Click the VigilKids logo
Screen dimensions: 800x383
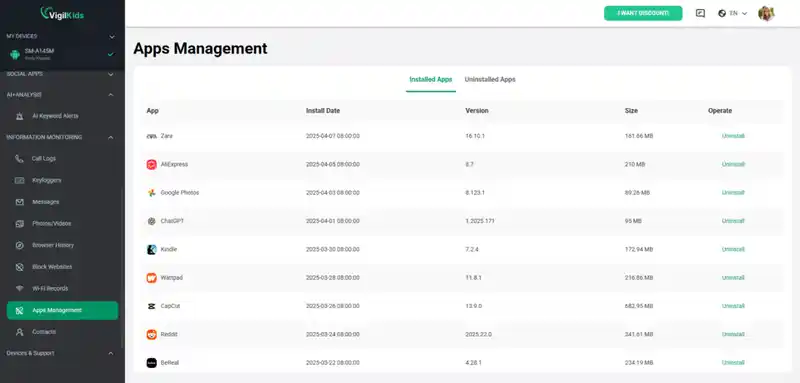(x=62, y=14)
